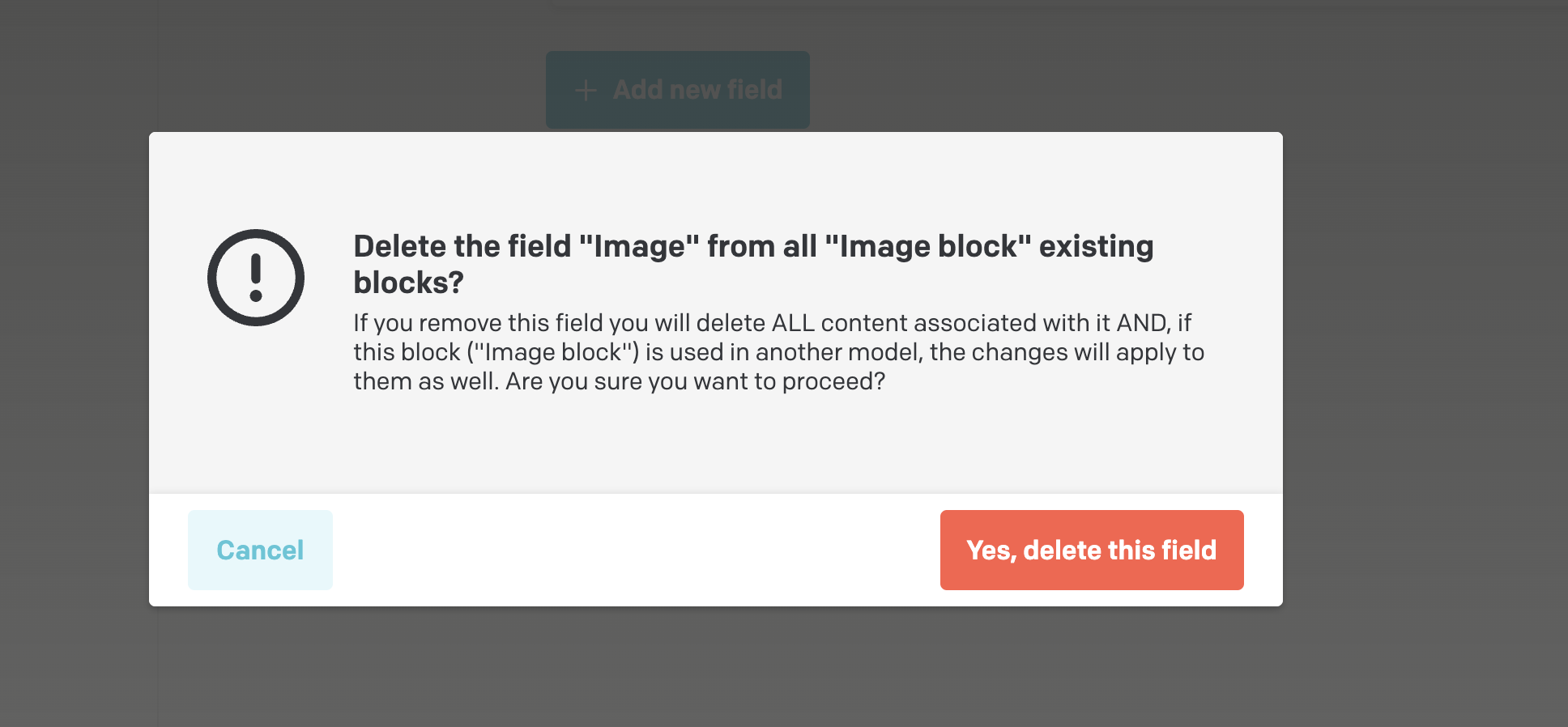Click the word blocks? in the heading
1568x727 pixels.
(408, 283)
